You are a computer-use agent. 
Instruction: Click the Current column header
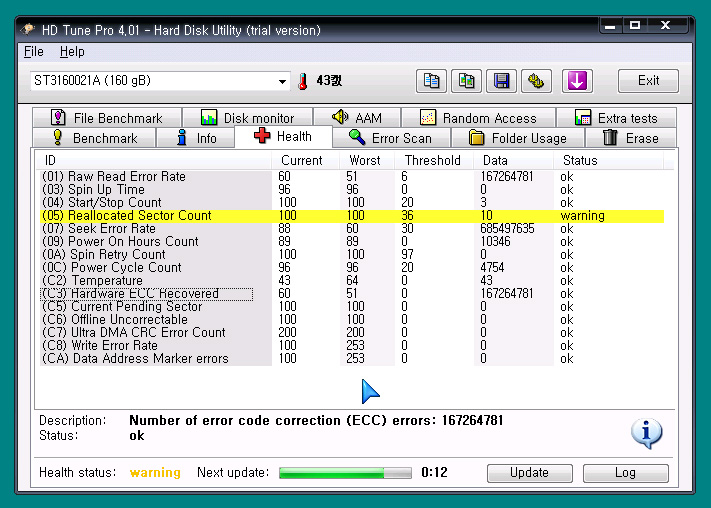(306, 160)
